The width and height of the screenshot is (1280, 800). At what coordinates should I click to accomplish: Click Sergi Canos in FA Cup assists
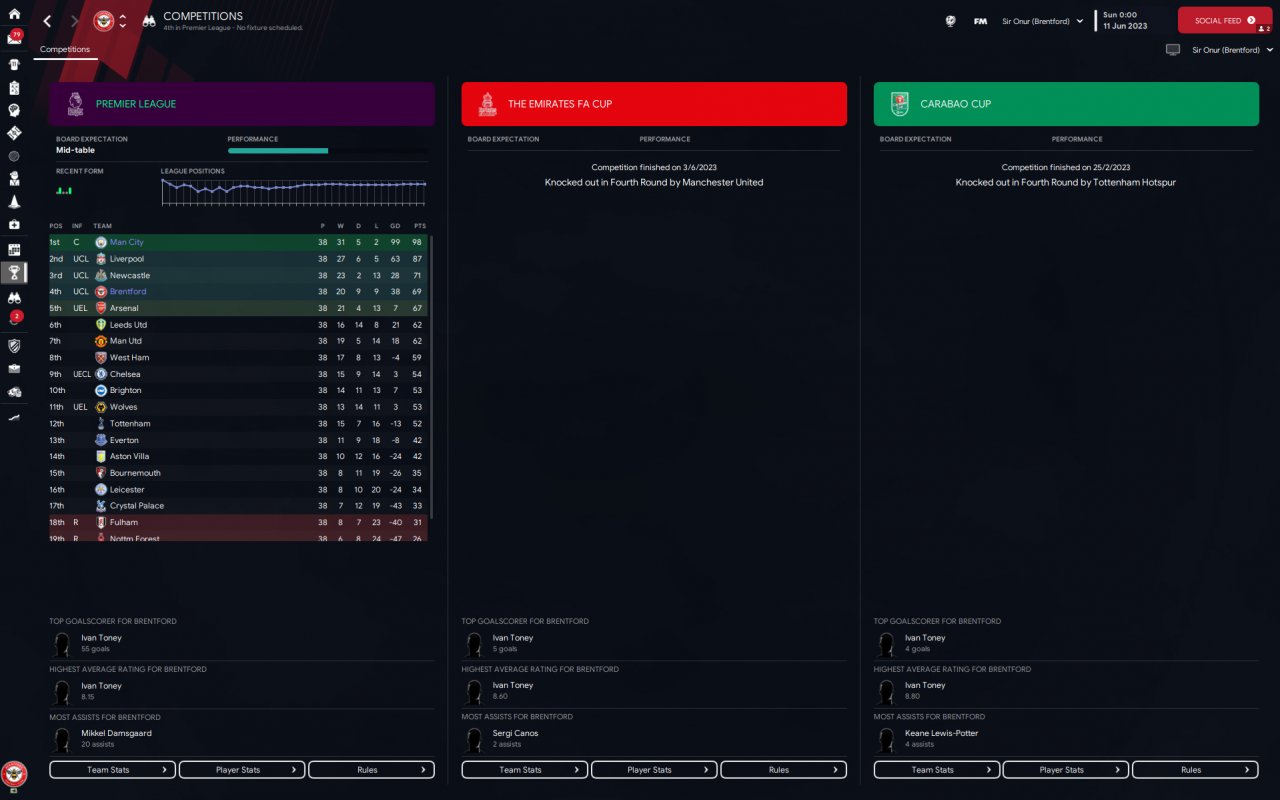tap(515, 733)
